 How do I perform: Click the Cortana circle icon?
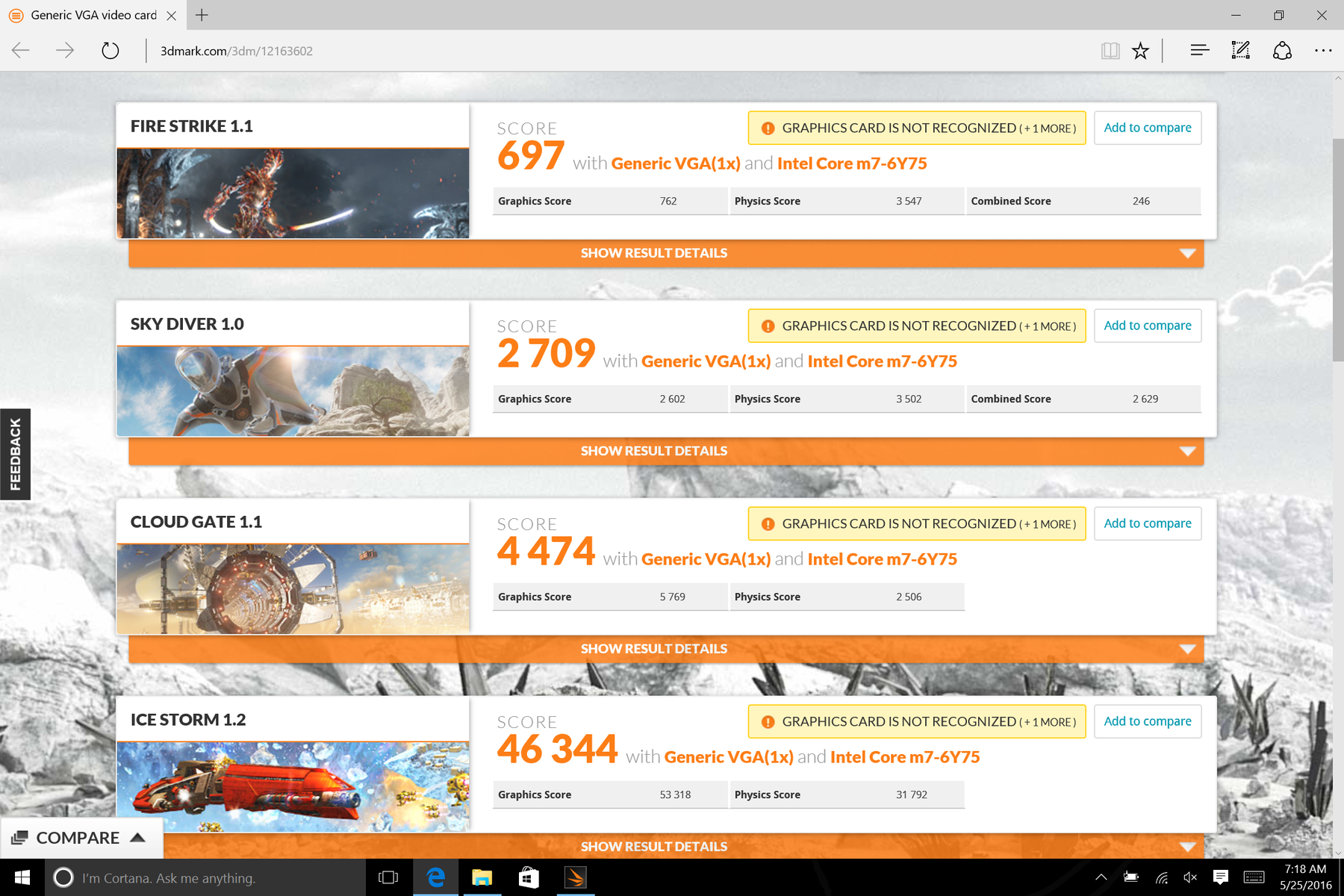[63, 877]
